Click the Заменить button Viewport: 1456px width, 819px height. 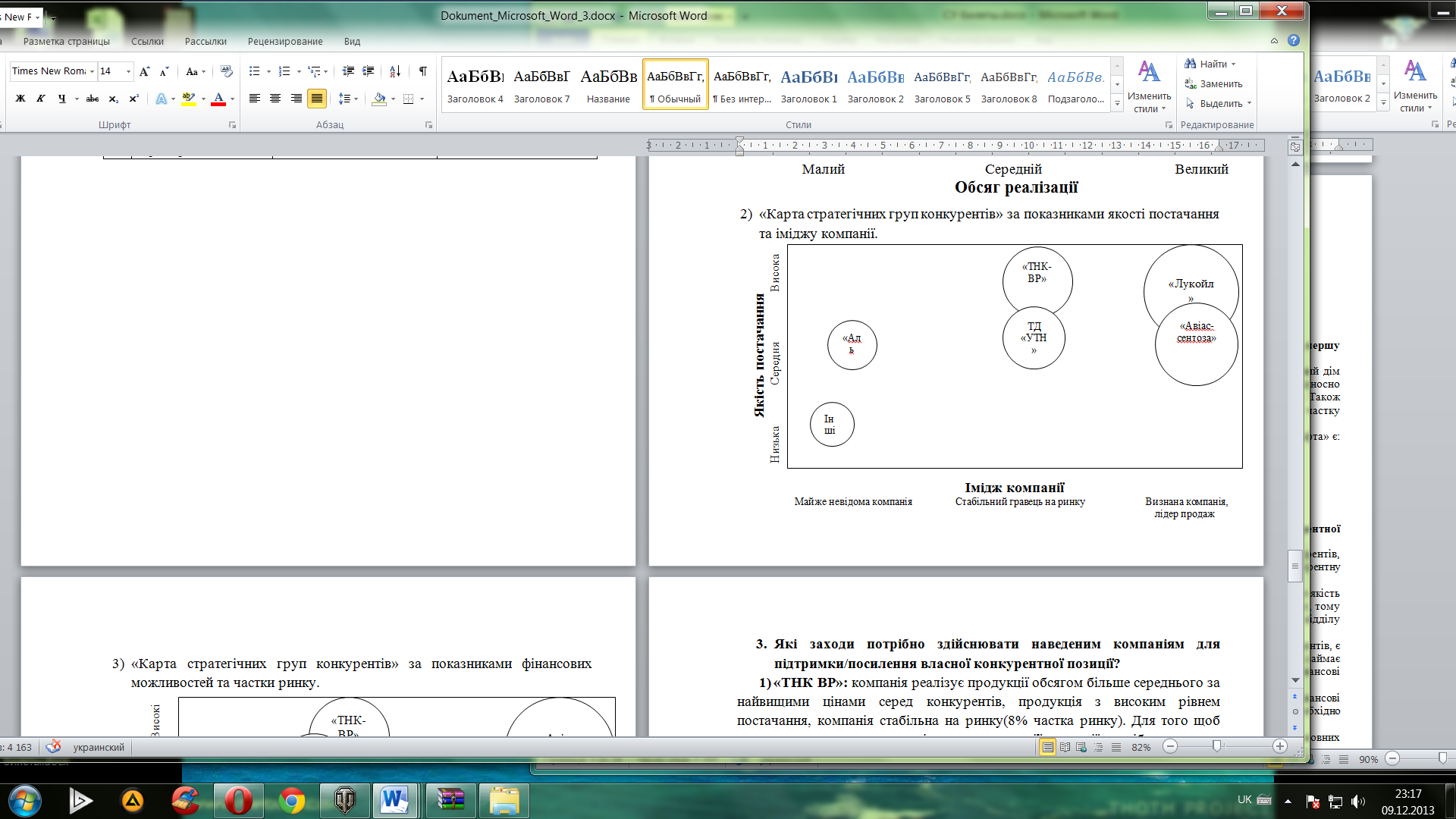point(1213,84)
